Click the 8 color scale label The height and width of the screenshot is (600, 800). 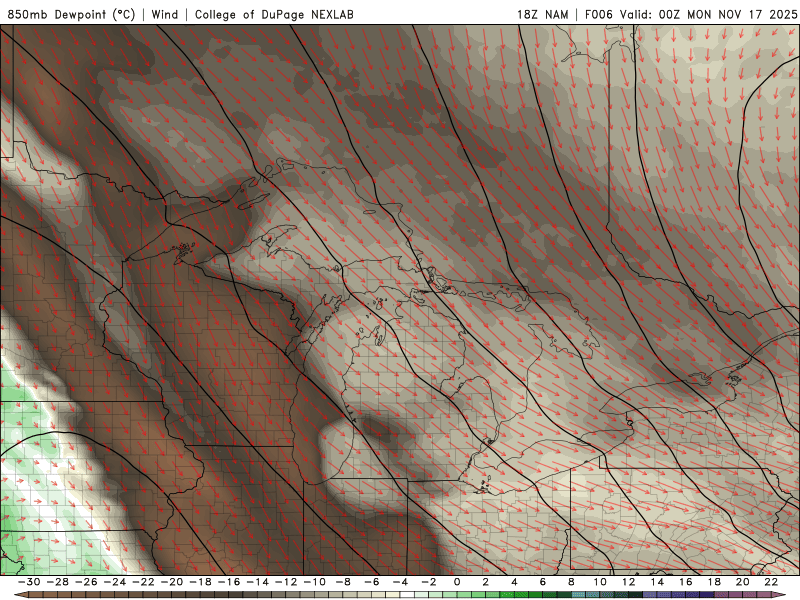[x=571, y=582]
